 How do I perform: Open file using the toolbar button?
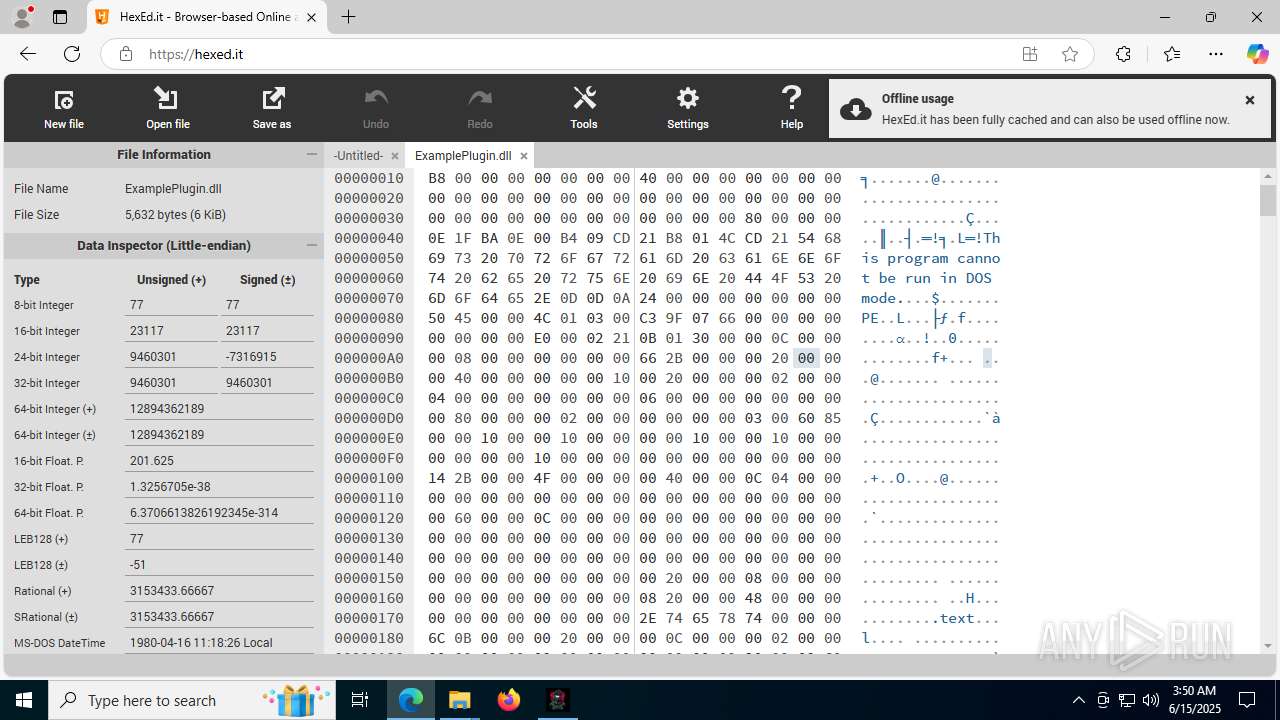point(168,108)
